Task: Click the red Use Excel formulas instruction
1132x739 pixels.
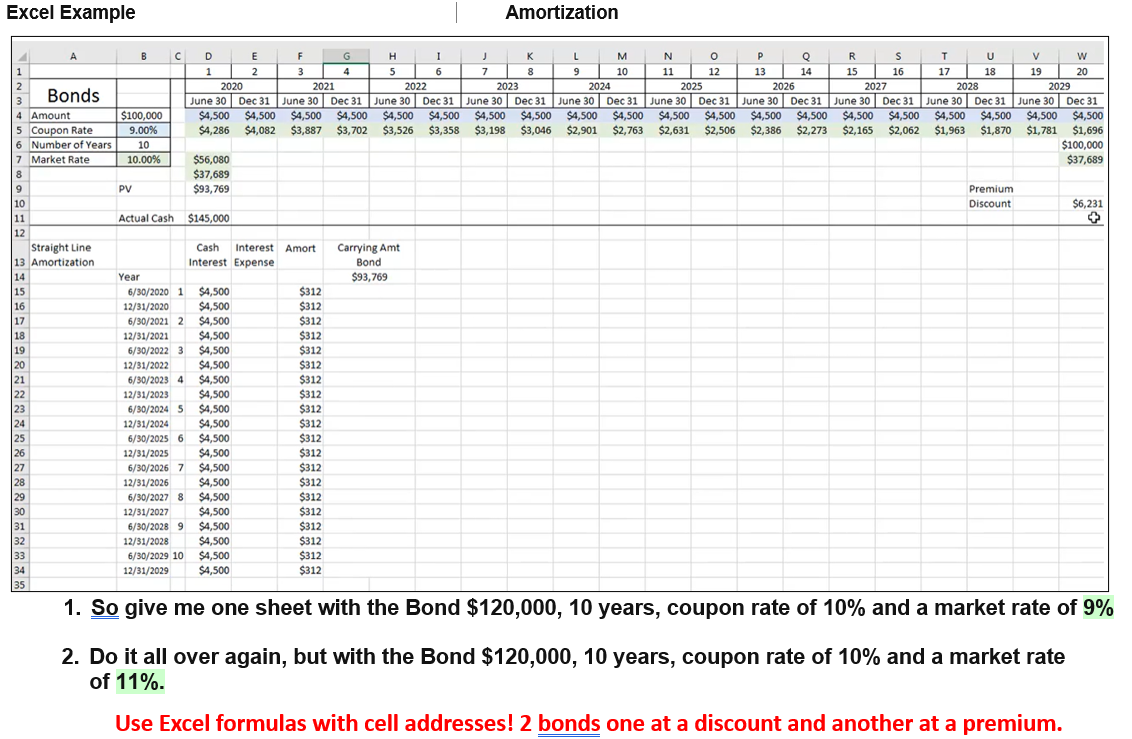Action: pos(588,723)
